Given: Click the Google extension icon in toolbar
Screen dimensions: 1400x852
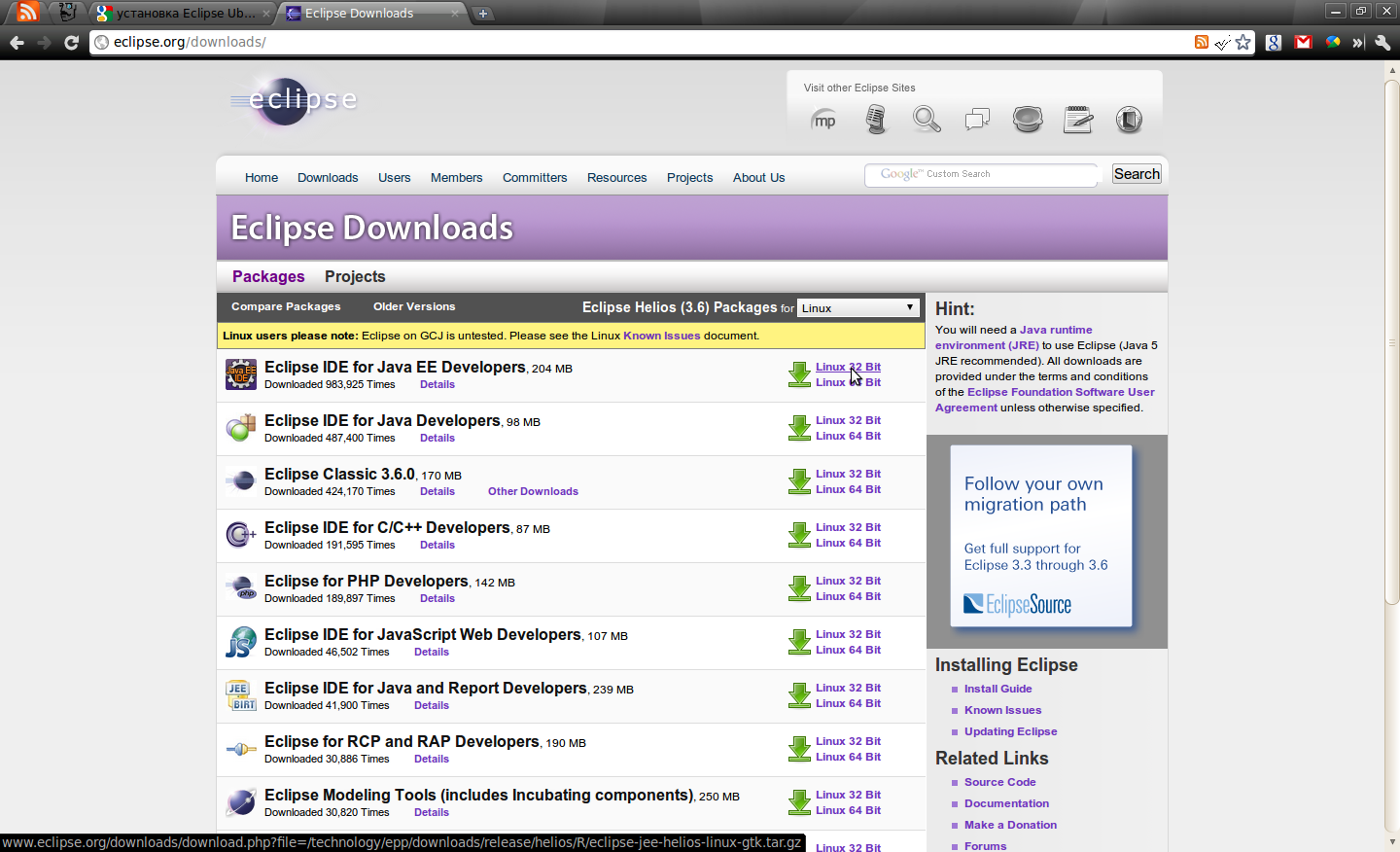Looking at the screenshot, I should (x=1274, y=42).
